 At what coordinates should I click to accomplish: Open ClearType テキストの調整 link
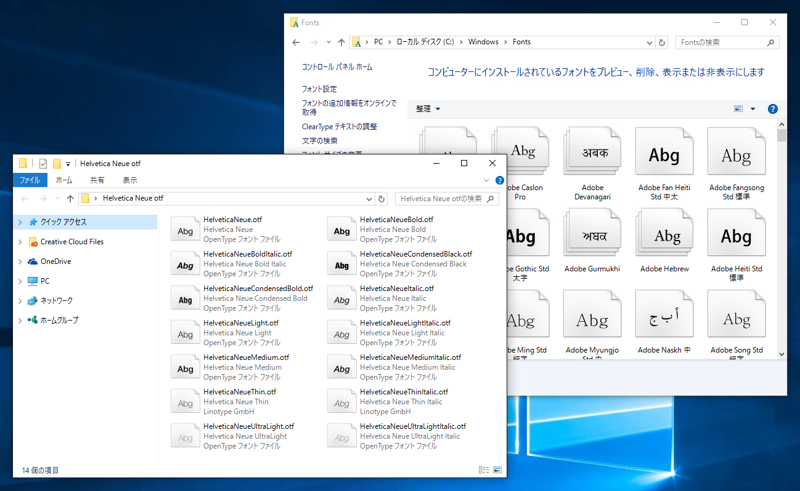[x=339, y=127]
